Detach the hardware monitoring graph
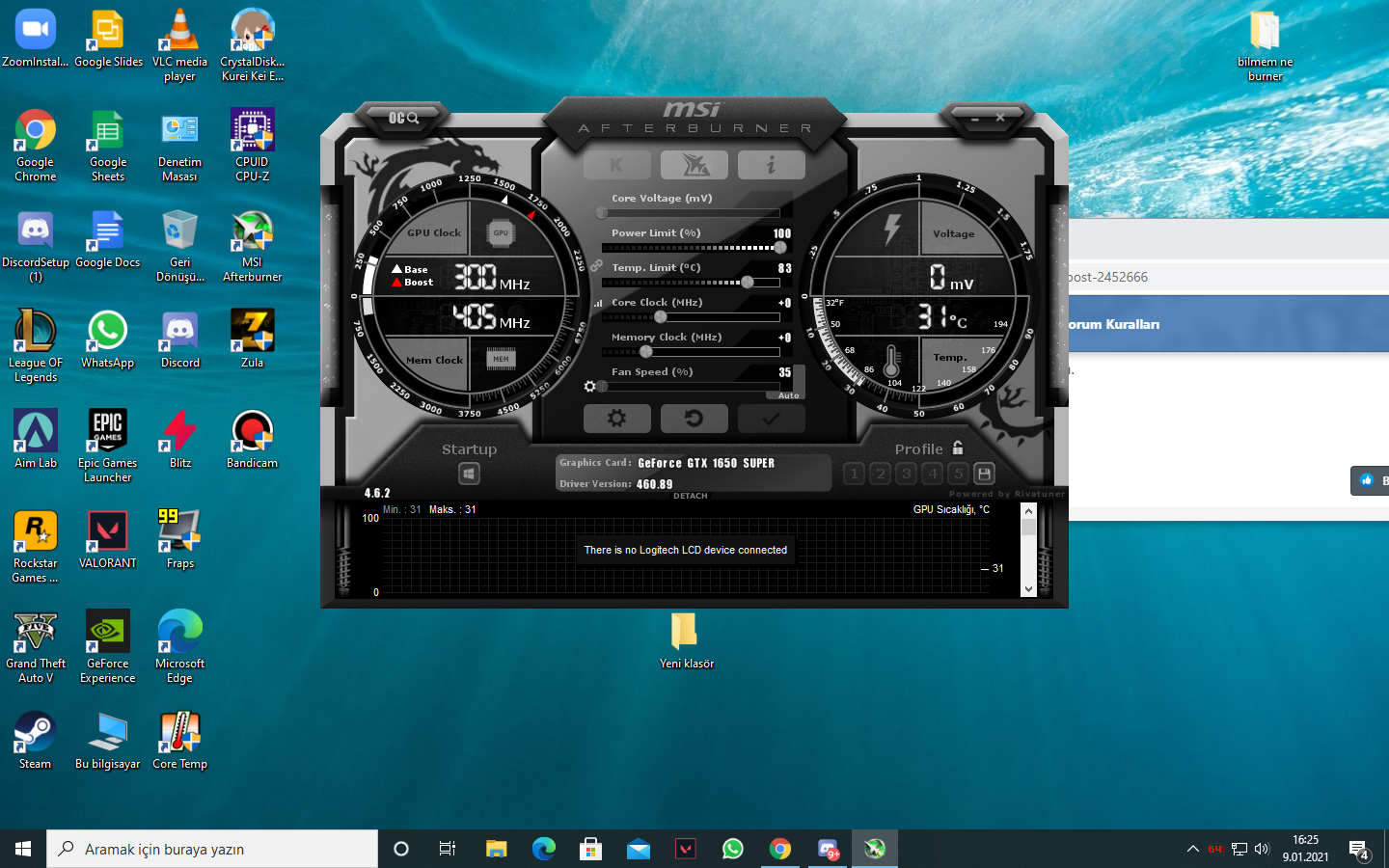 pos(691,496)
